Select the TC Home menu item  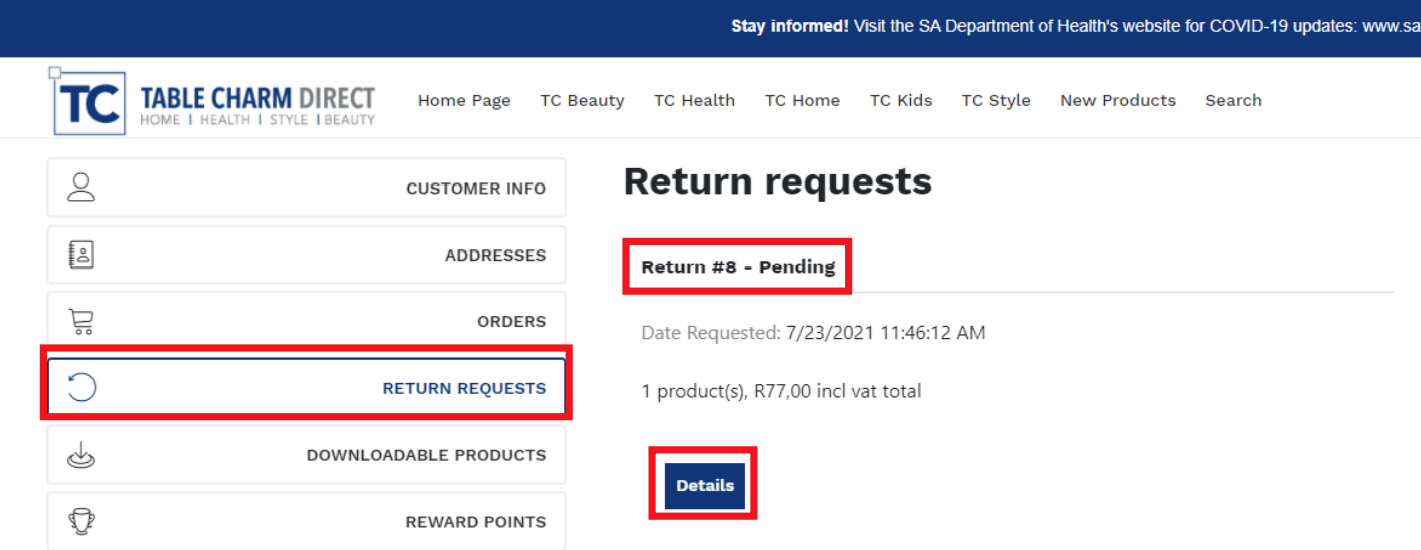click(x=802, y=100)
